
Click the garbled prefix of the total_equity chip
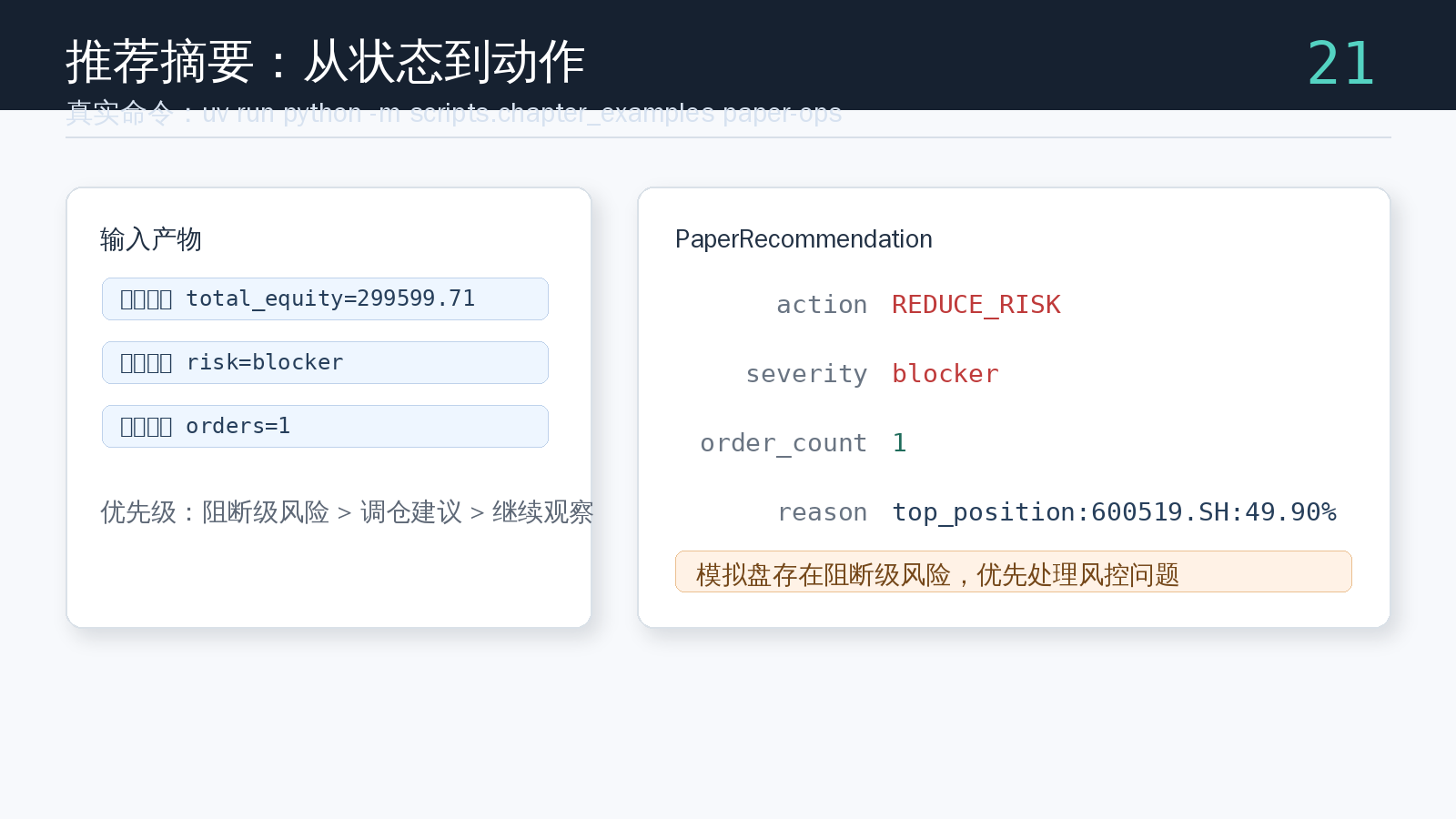point(147,299)
